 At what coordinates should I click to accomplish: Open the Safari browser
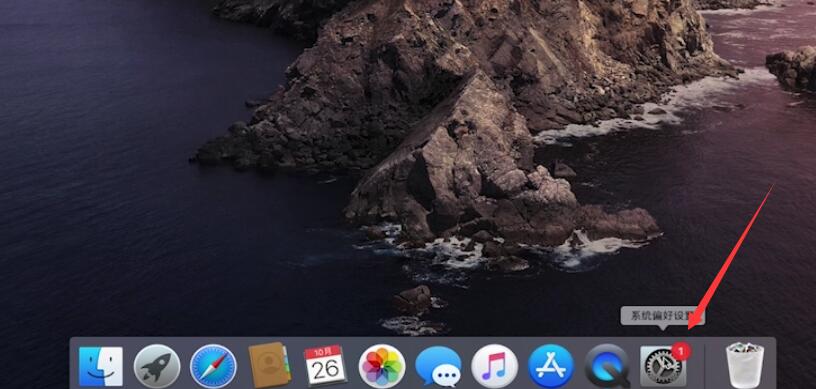[x=213, y=366]
